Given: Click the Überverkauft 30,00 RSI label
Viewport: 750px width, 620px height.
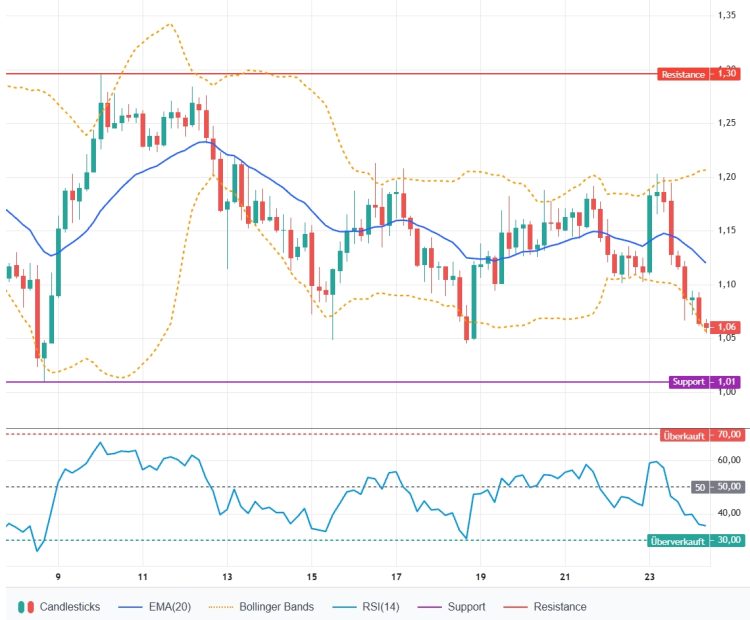Looking at the screenshot, I should (x=695, y=541).
